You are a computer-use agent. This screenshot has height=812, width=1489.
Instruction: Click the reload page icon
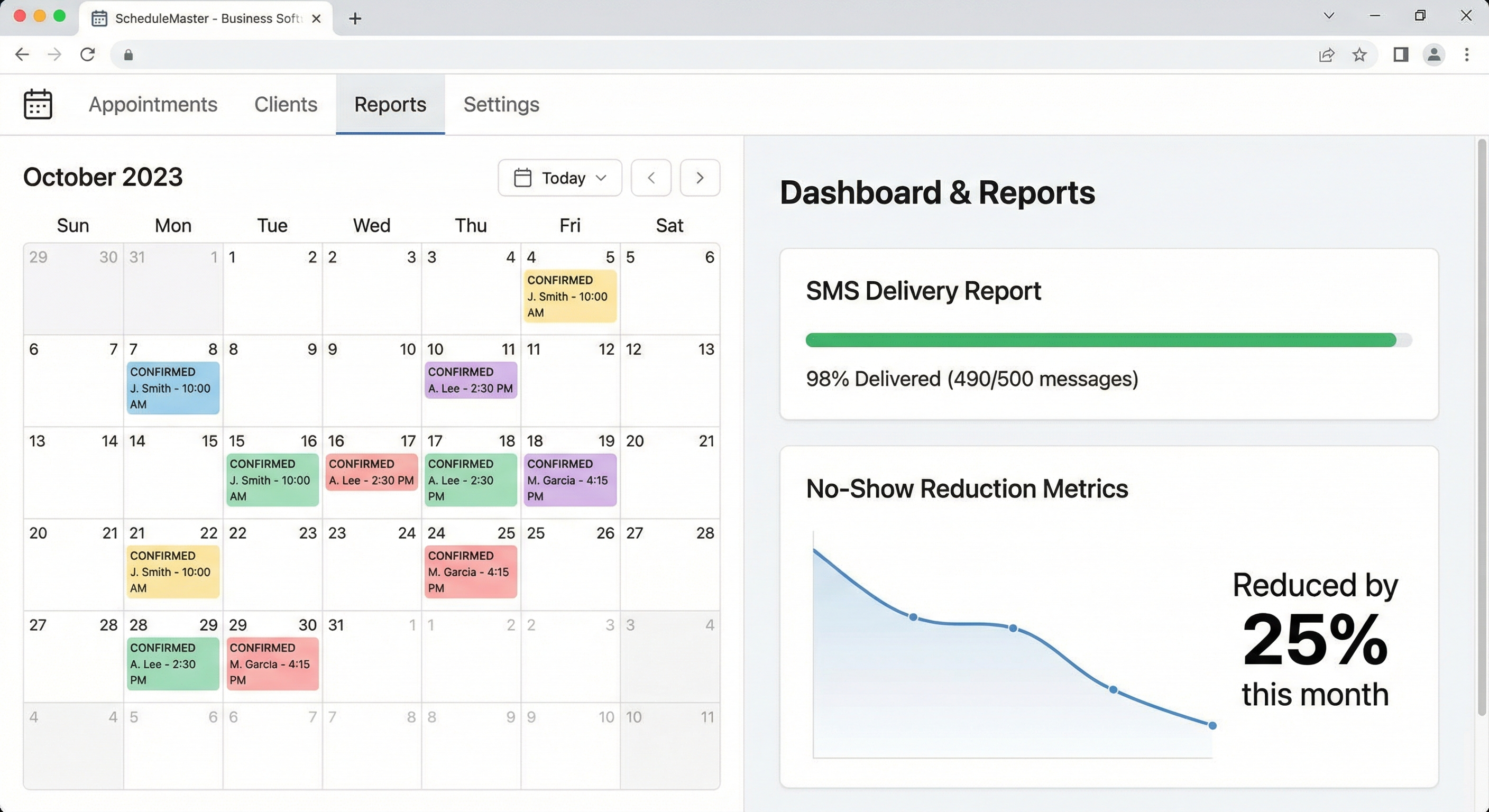88,54
